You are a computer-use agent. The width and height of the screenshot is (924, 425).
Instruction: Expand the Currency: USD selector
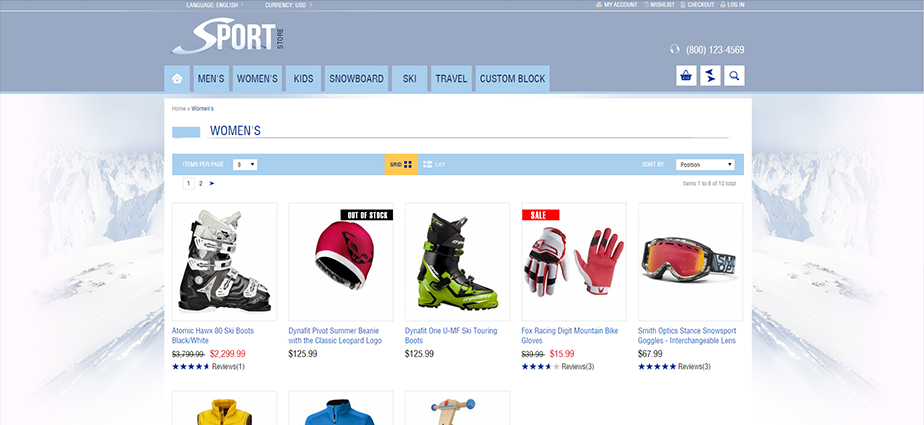tap(289, 5)
